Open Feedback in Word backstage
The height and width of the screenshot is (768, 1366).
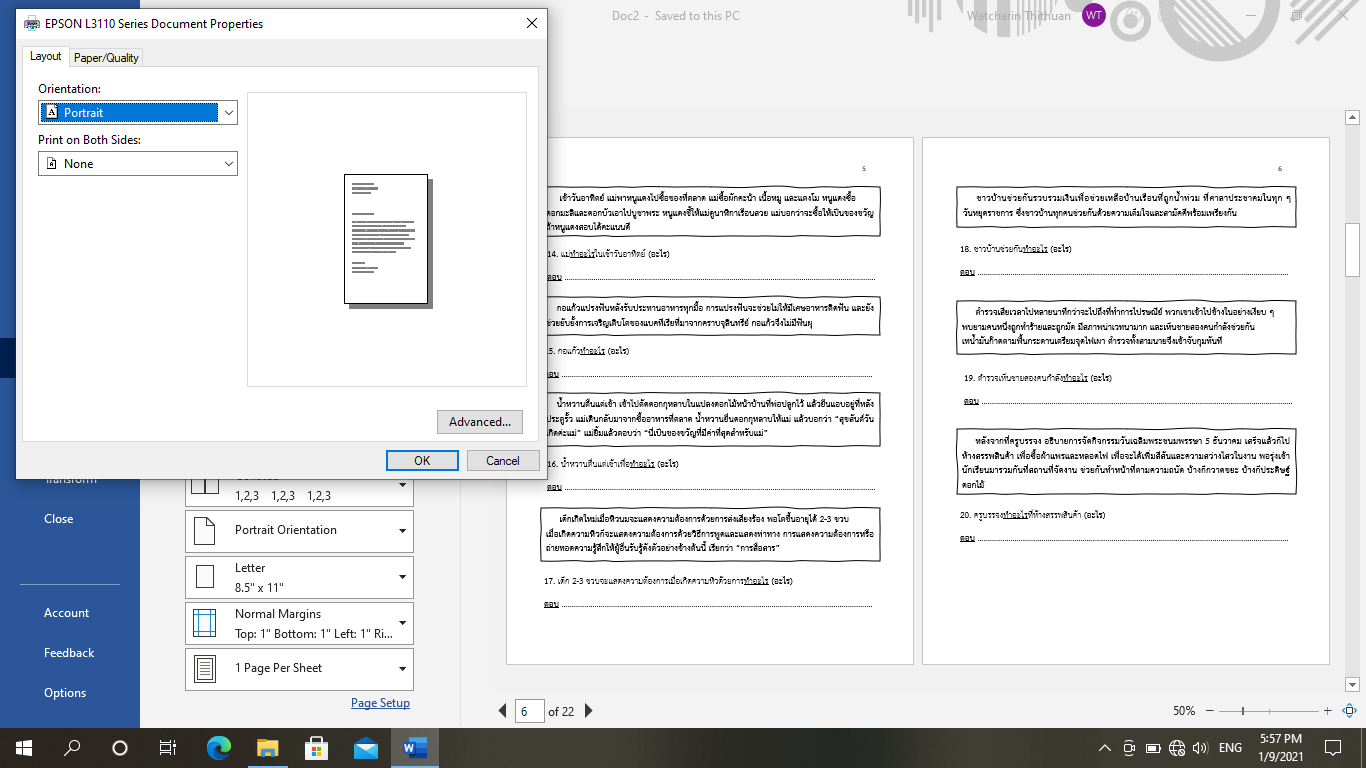(69, 653)
